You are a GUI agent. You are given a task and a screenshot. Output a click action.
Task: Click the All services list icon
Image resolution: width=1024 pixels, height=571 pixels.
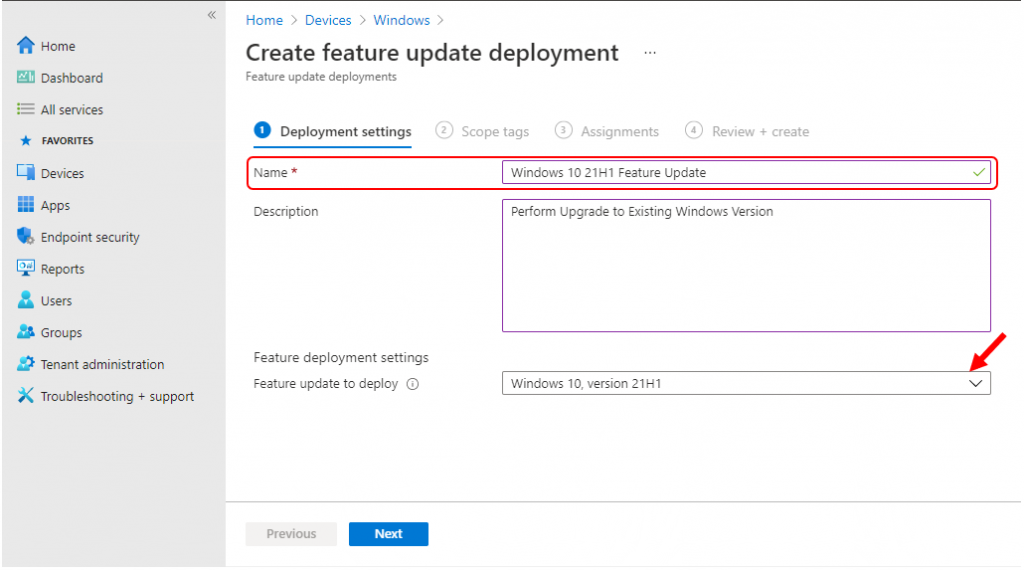26,110
